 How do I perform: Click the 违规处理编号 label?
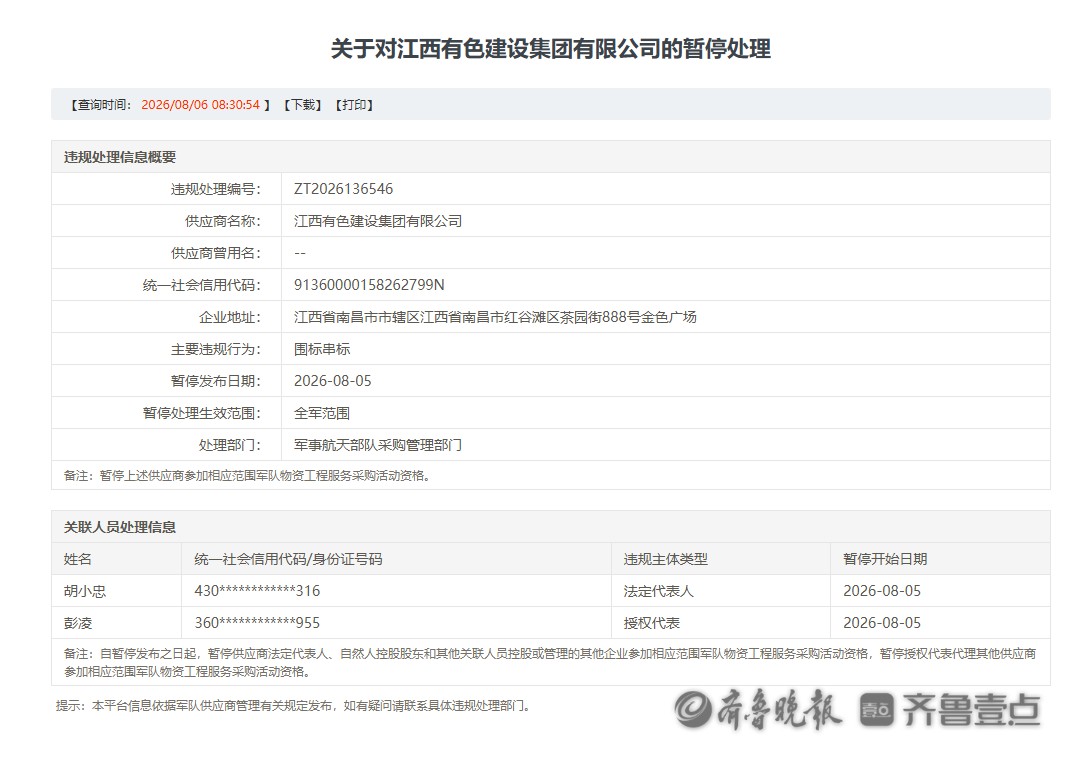(216, 189)
